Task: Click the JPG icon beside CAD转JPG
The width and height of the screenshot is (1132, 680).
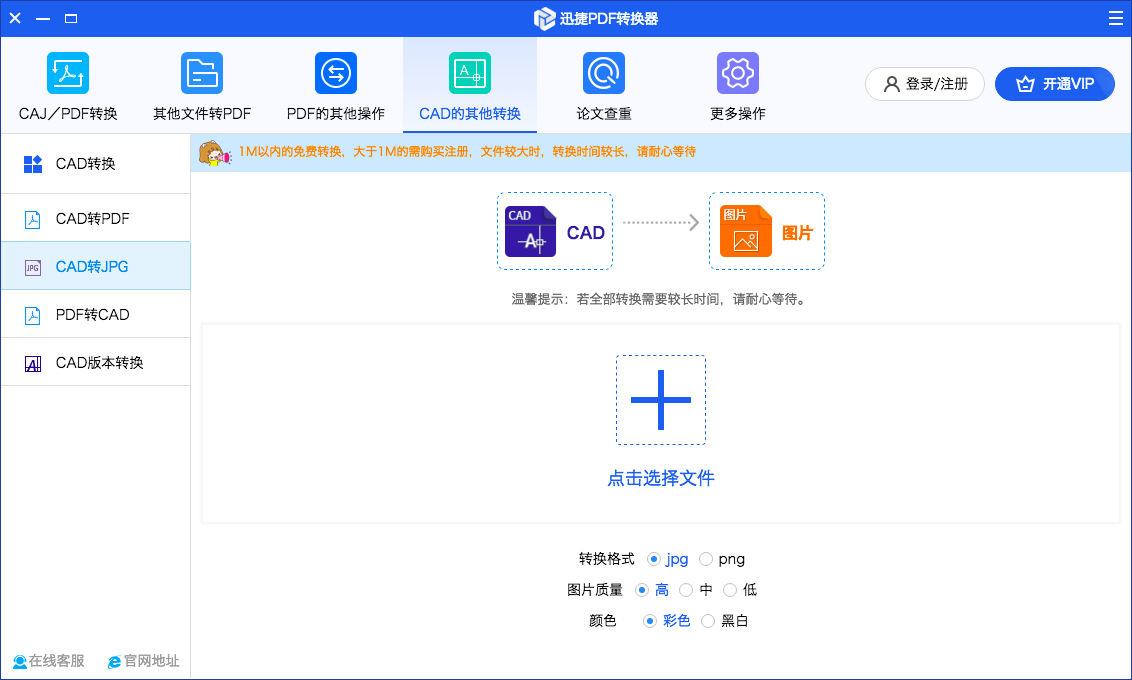Action: pos(32,268)
